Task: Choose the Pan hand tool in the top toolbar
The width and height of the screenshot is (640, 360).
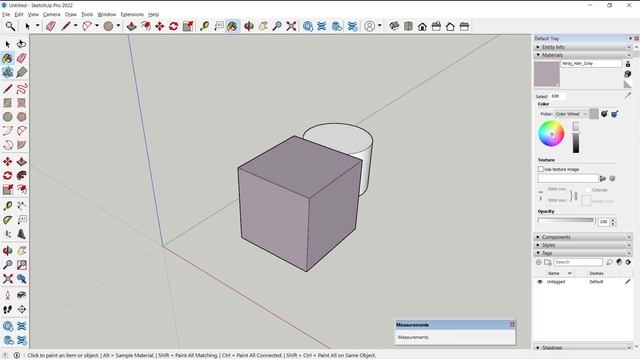Action: point(263,27)
